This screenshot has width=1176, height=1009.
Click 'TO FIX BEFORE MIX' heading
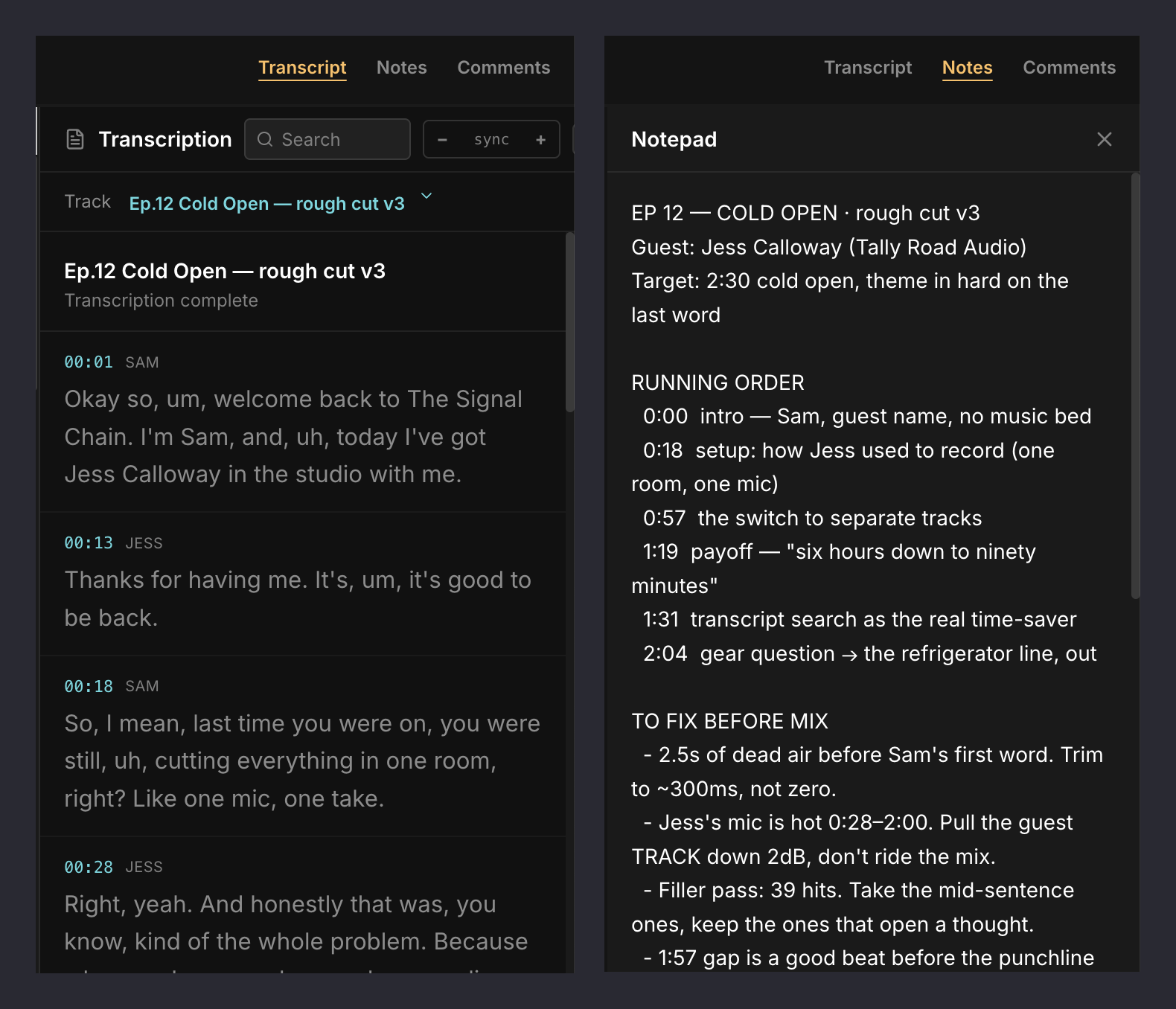point(729,721)
